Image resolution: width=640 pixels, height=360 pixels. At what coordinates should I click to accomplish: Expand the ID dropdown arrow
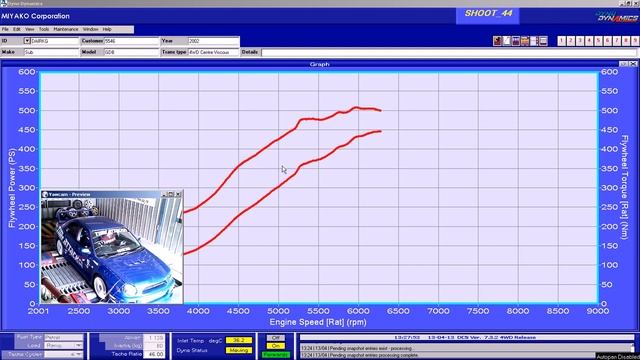pyautogui.click(x=27, y=41)
